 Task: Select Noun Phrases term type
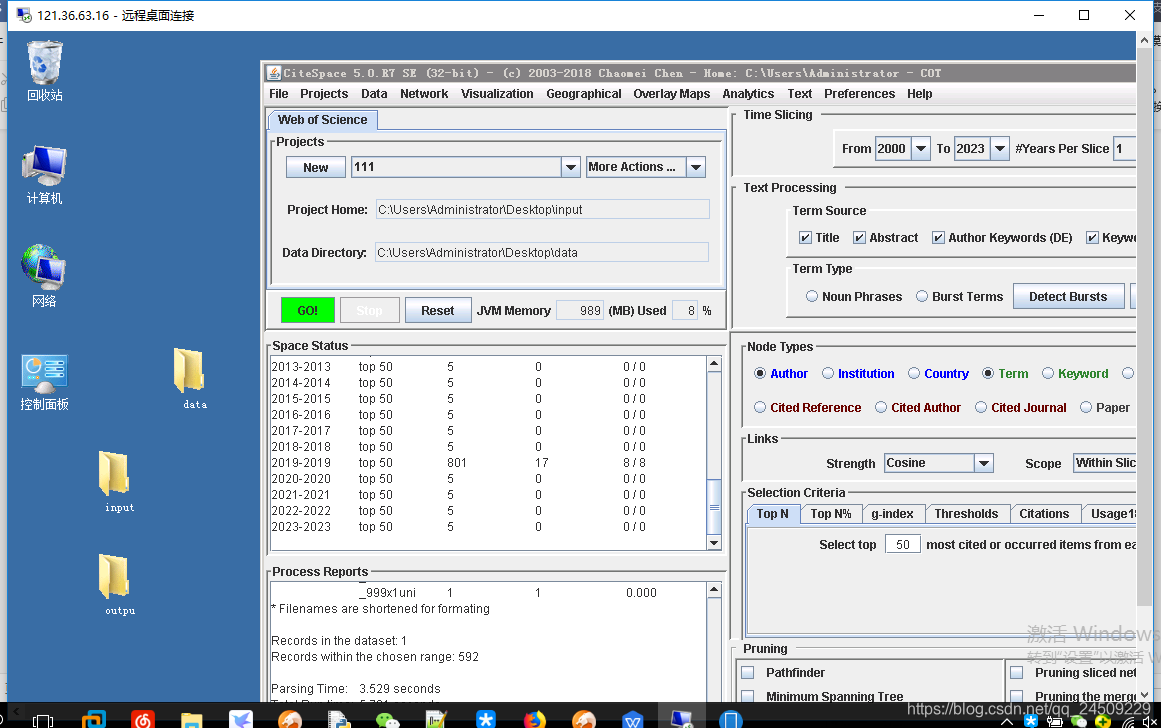pyautogui.click(x=812, y=296)
